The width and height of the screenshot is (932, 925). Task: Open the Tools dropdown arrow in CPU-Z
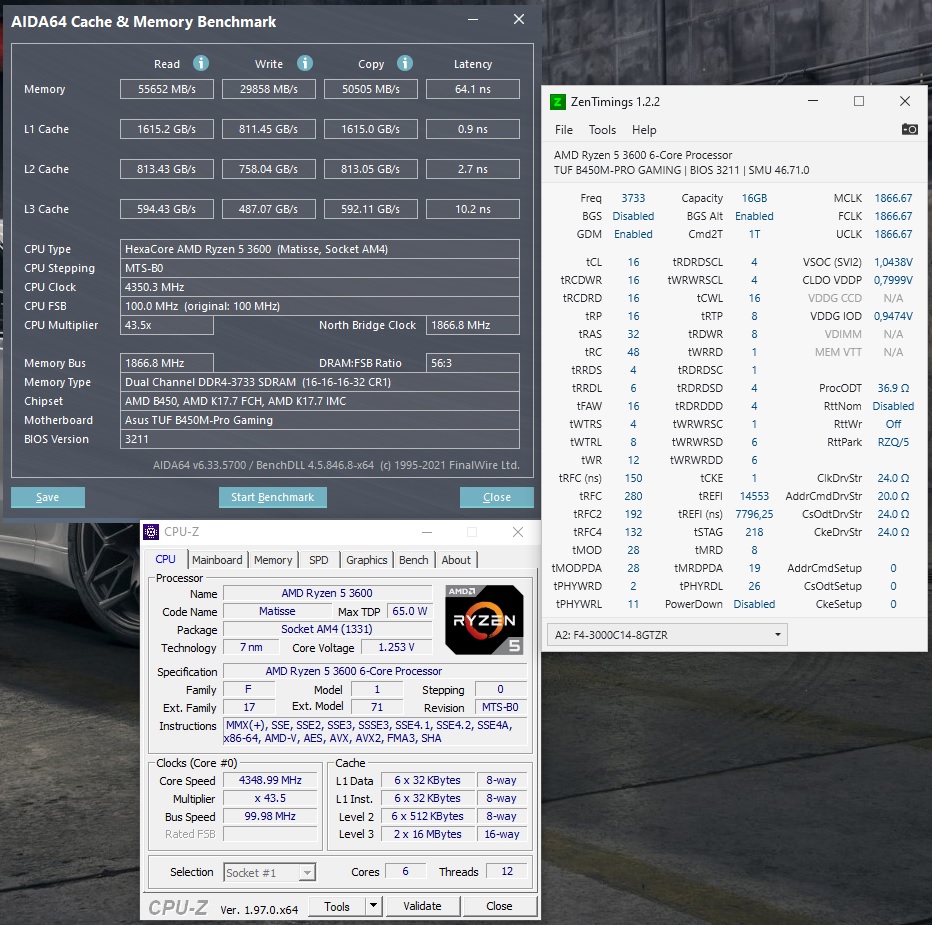[x=373, y=906]
